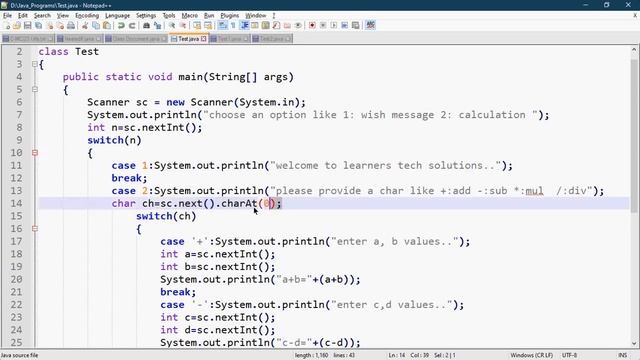This screenshot has width=640, height=360.
Task: Create a new document with New icon
Action: coord(6,25)
